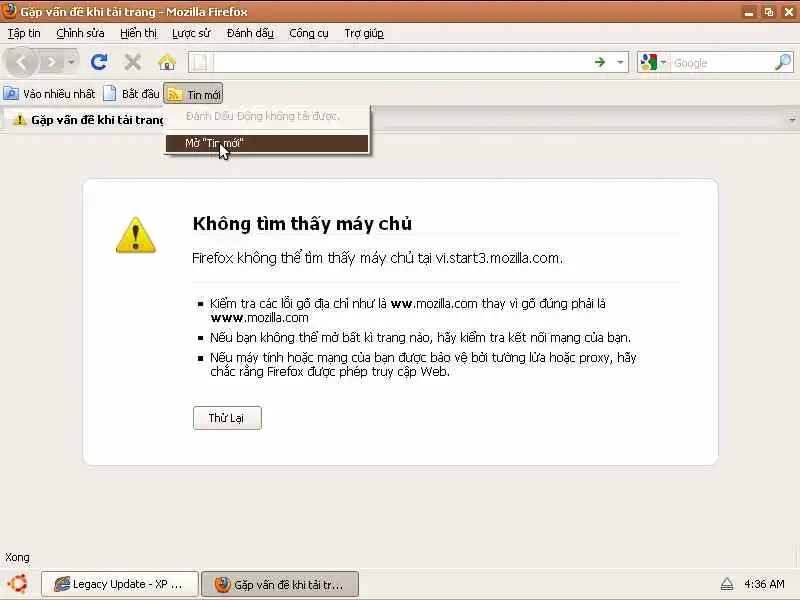The image size is (800, 600).
Task: Minimize the Firefox window
Action: click(x=749, y=12)
